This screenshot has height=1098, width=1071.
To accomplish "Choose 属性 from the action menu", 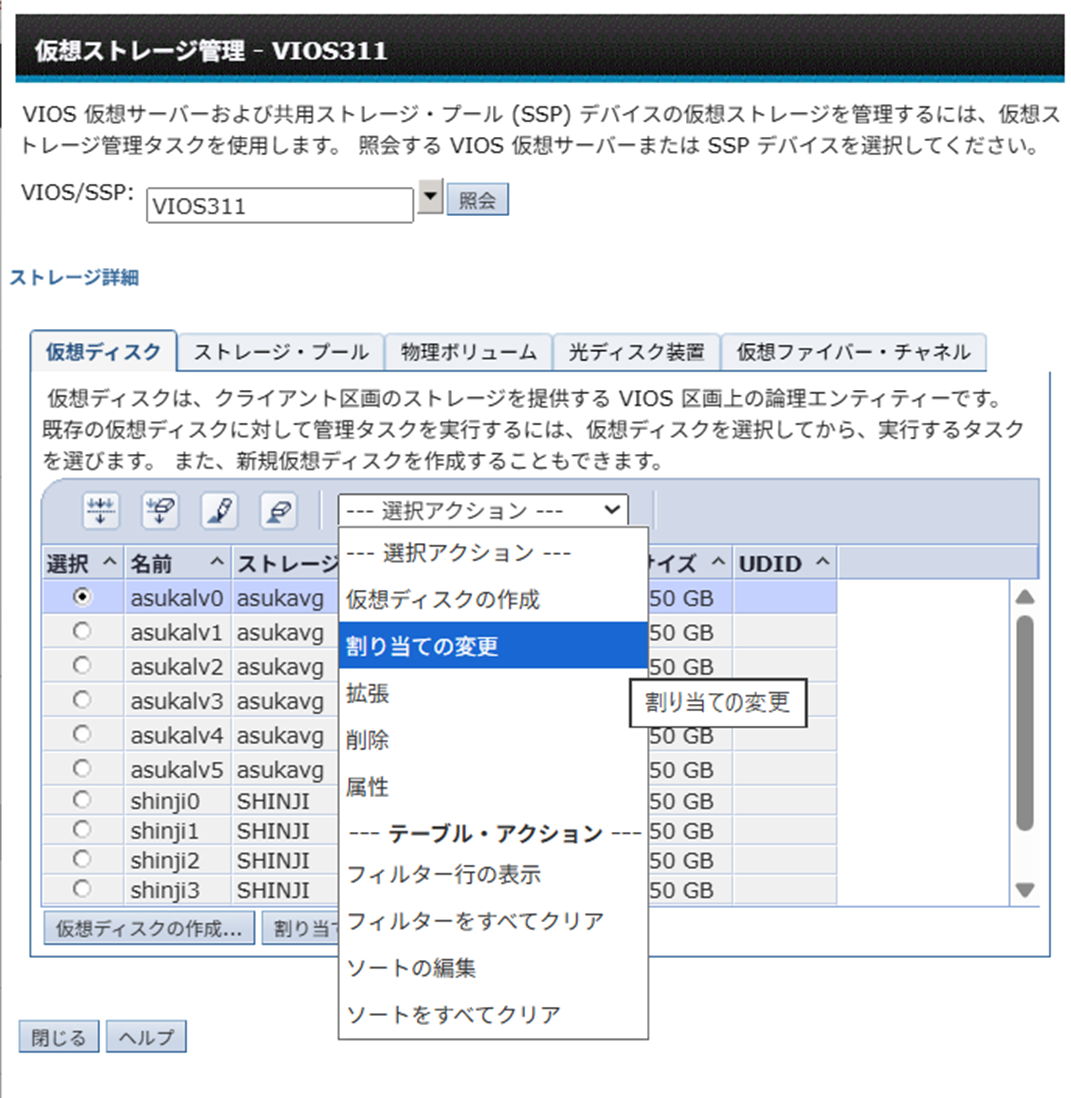I will pos(492,786).
